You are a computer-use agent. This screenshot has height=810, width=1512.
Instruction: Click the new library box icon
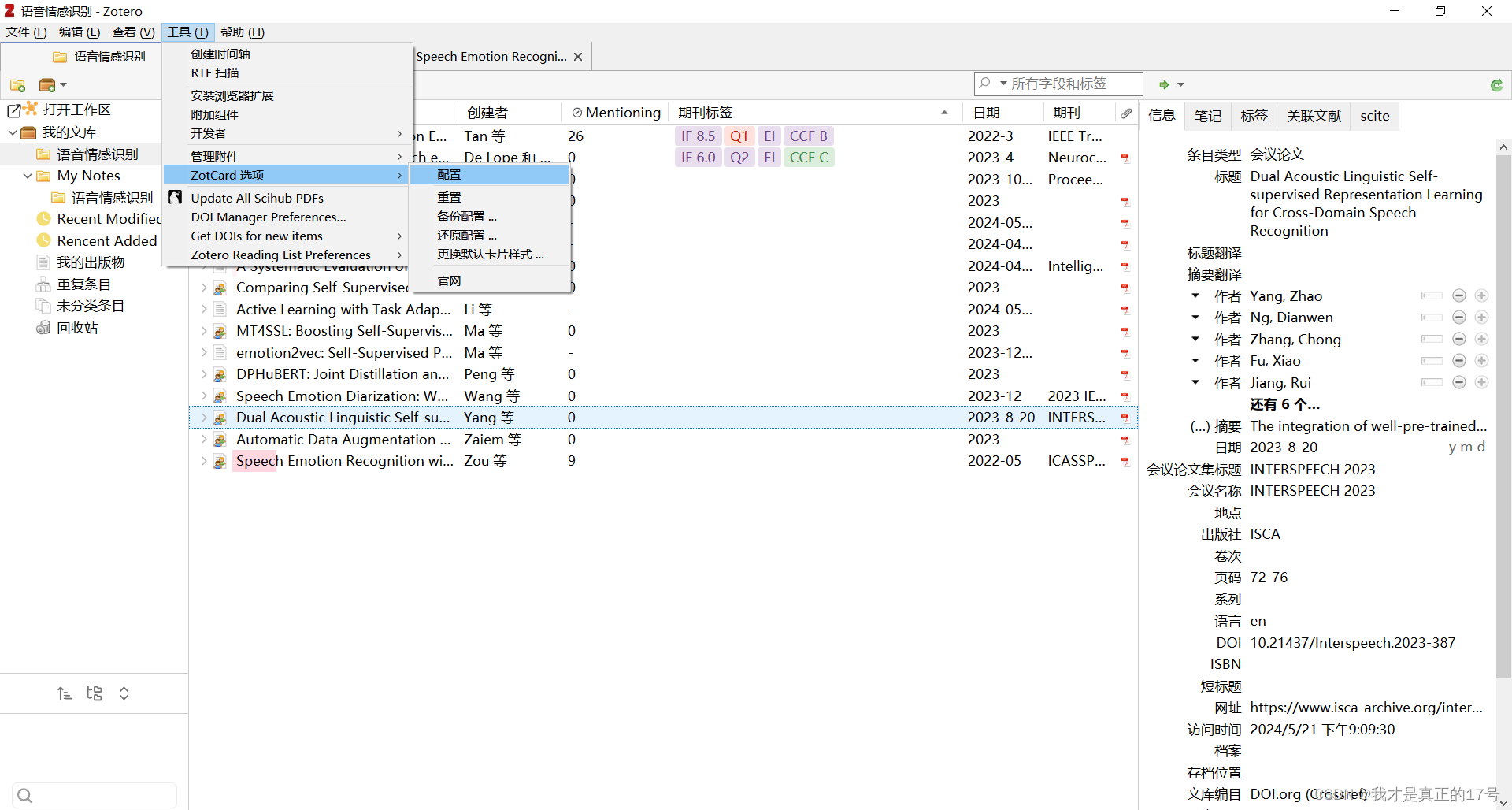[47, 85]
